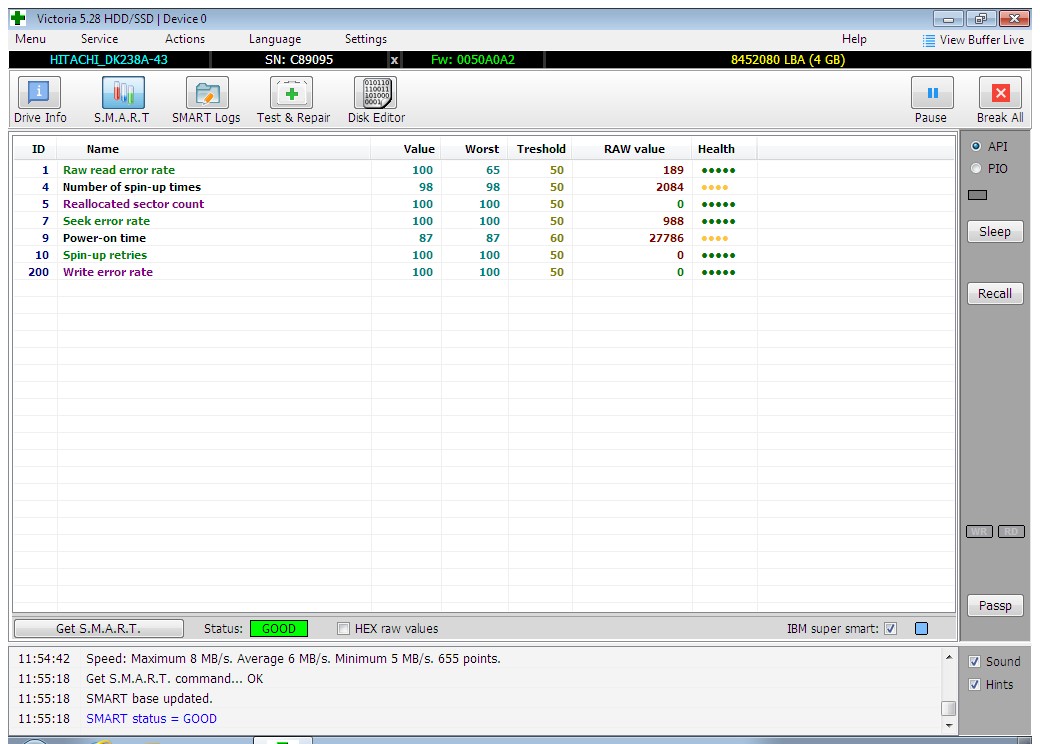Click the Victoria green cross app icon

18,18
